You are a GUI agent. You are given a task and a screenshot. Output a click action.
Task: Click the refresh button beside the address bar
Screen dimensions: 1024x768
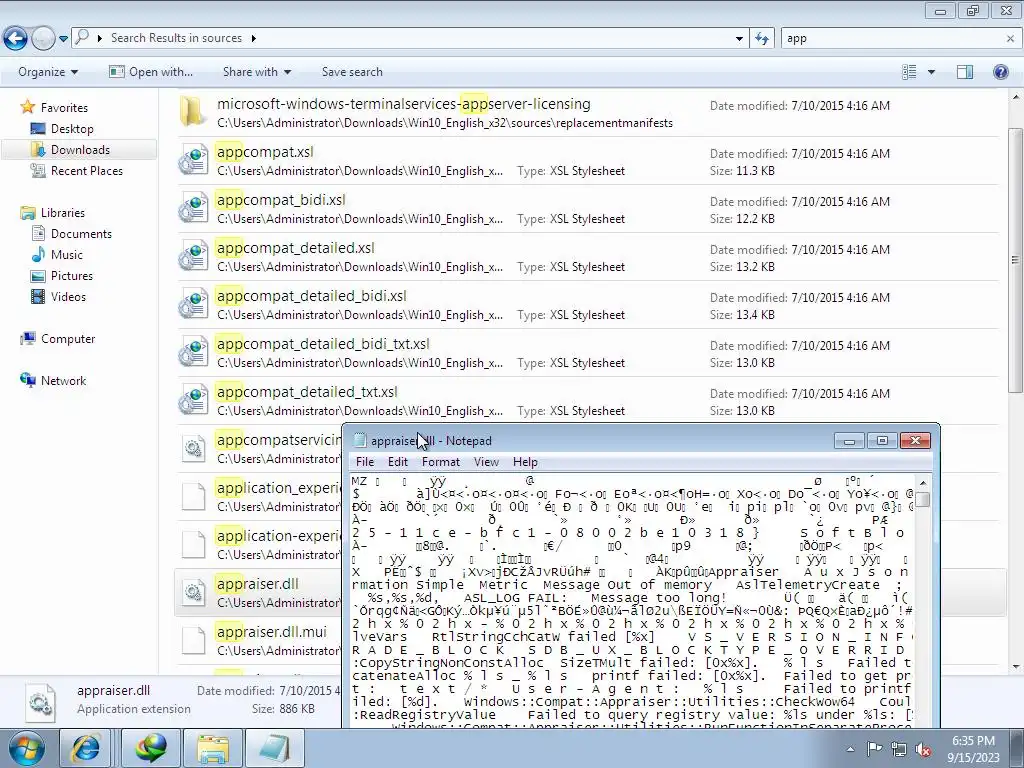click(761, 39)
